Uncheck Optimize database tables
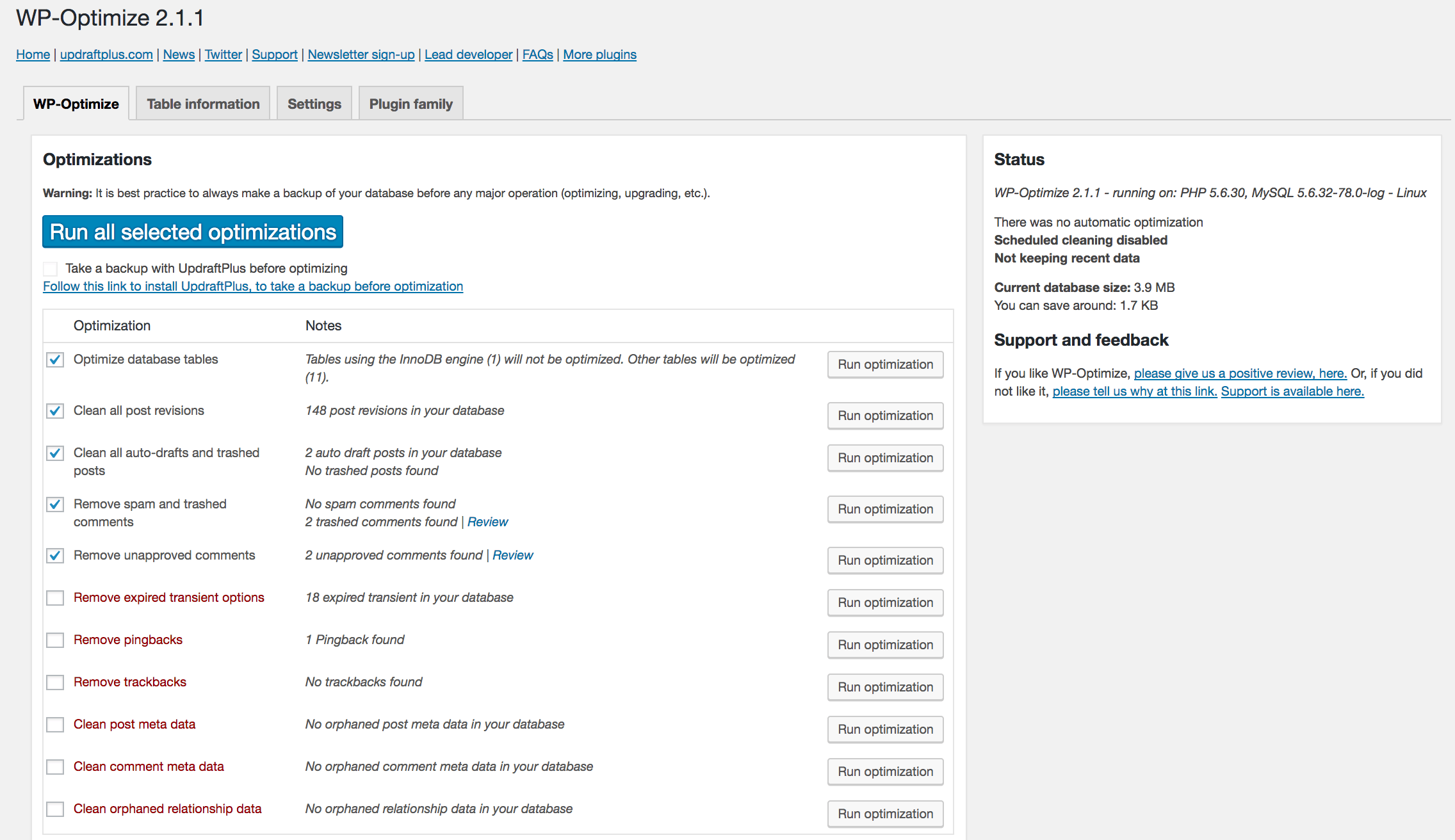The image size is (1455, 840). (x=54, y=360)
